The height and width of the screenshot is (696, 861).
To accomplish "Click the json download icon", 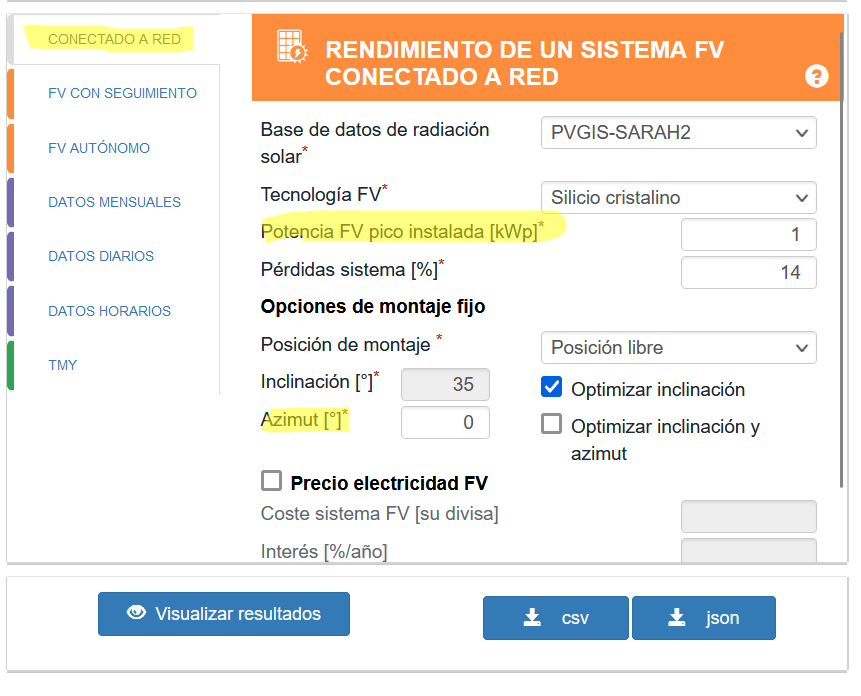I will tap(678, 618).
